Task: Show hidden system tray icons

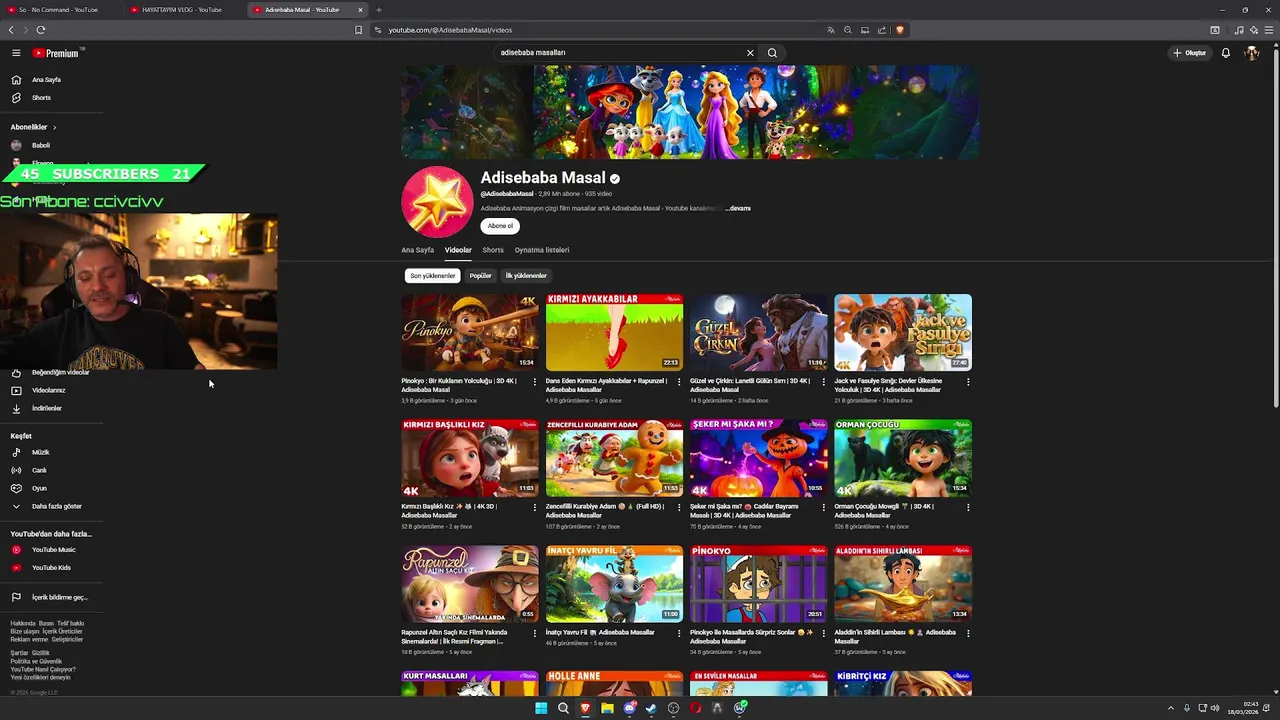Action: (x=1171, y=708)
